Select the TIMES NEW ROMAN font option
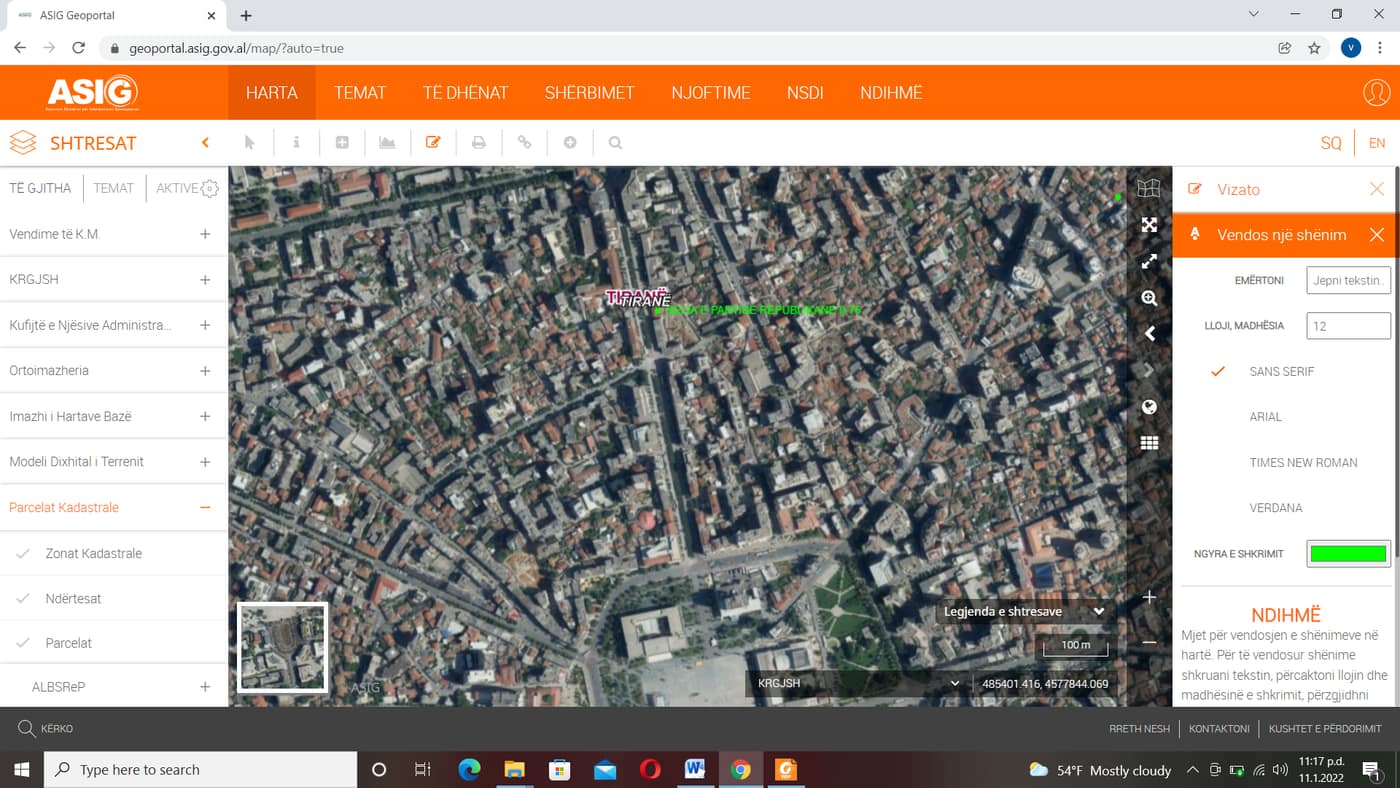 pyautogui.click(x=1303, y=462)
